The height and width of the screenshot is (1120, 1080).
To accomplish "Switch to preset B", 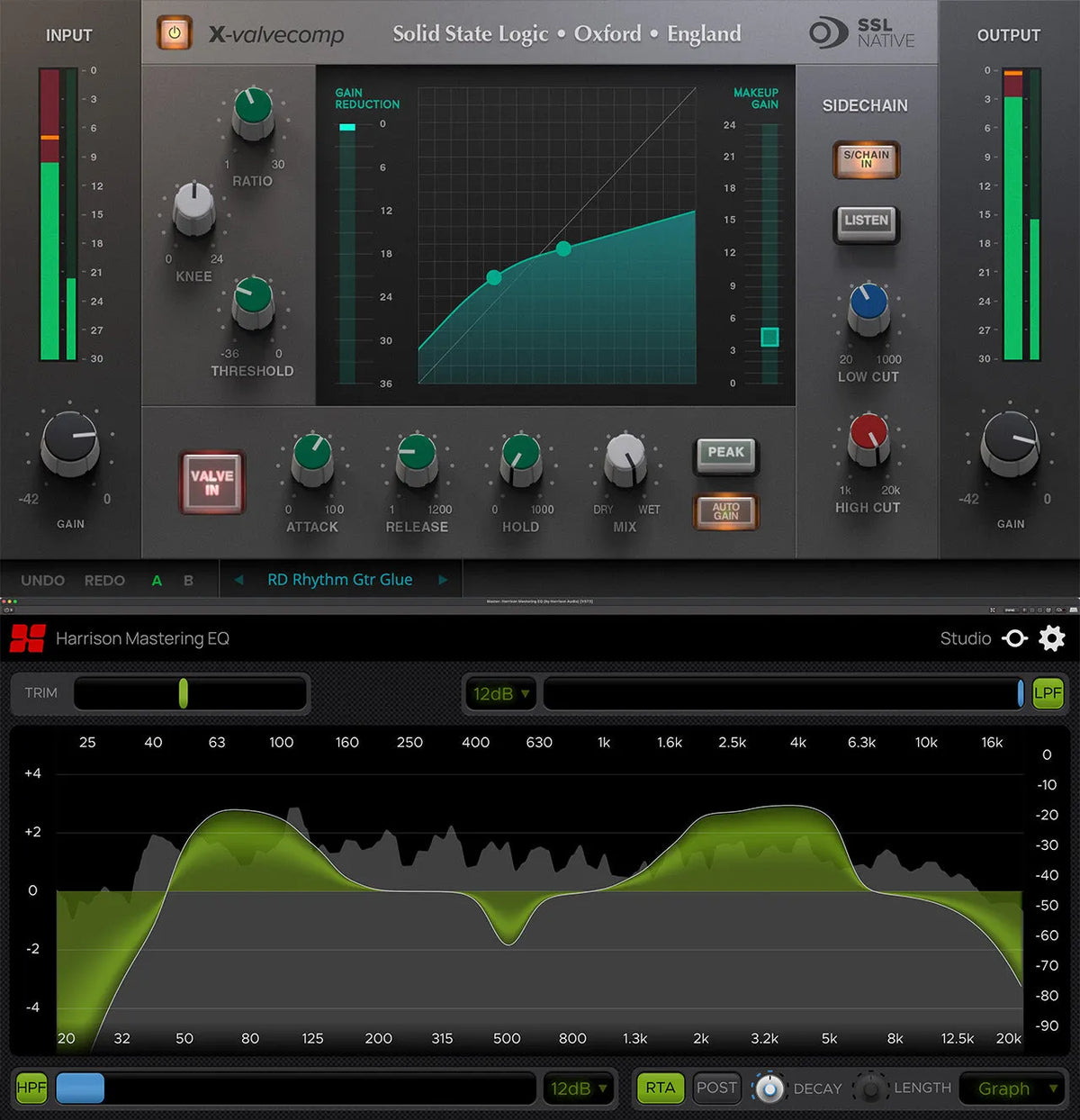I will tap(187, 580).
